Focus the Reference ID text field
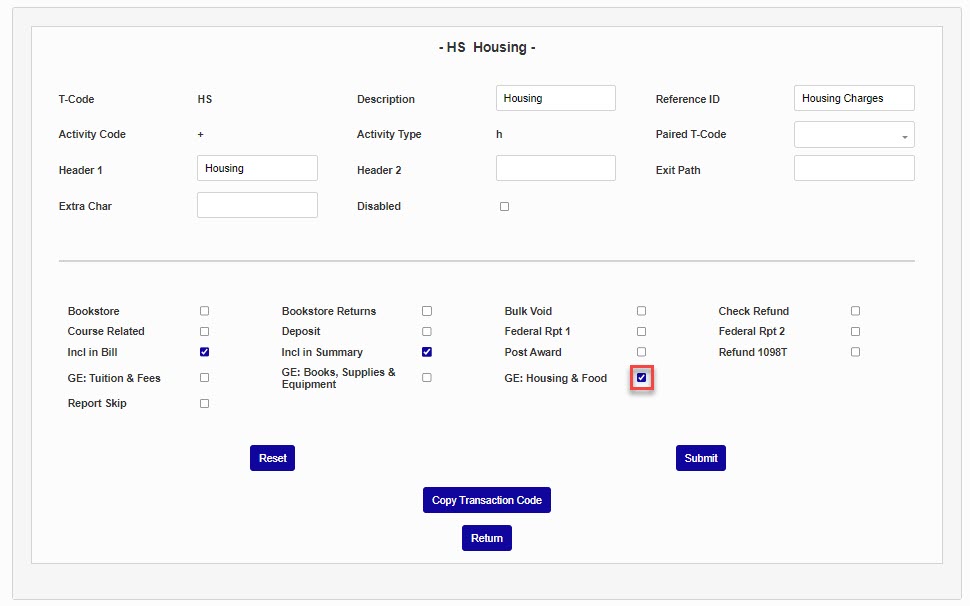 tap(853, 98)
